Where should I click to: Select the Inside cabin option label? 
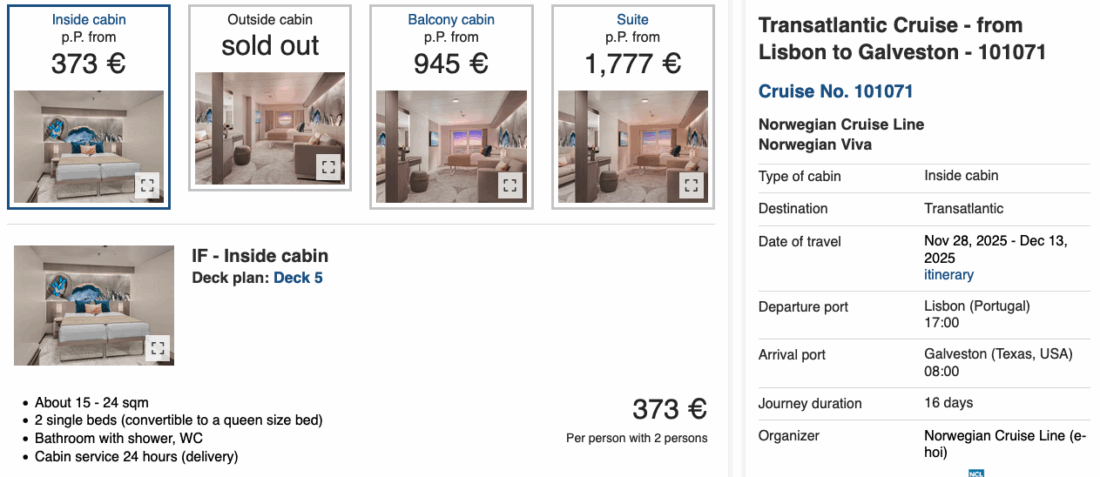click(x=89, y=19)
